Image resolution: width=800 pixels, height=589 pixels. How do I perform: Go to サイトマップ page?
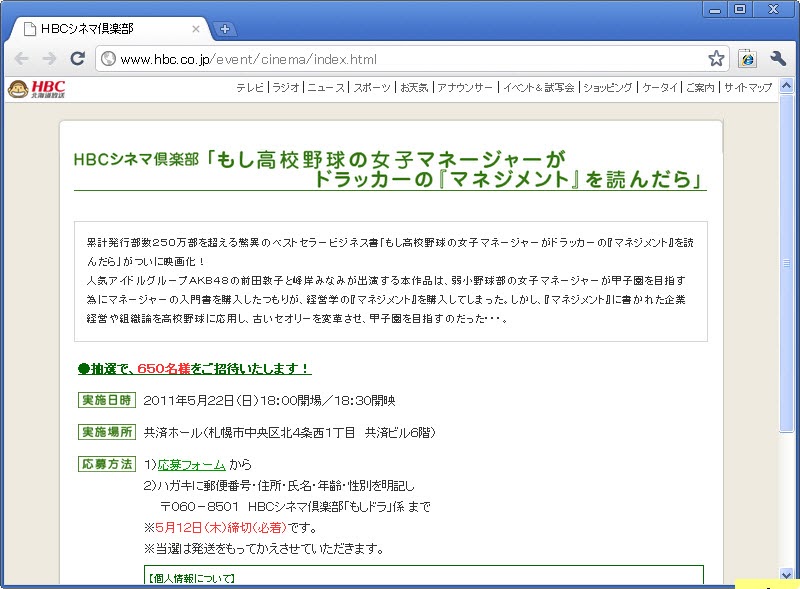748,87
